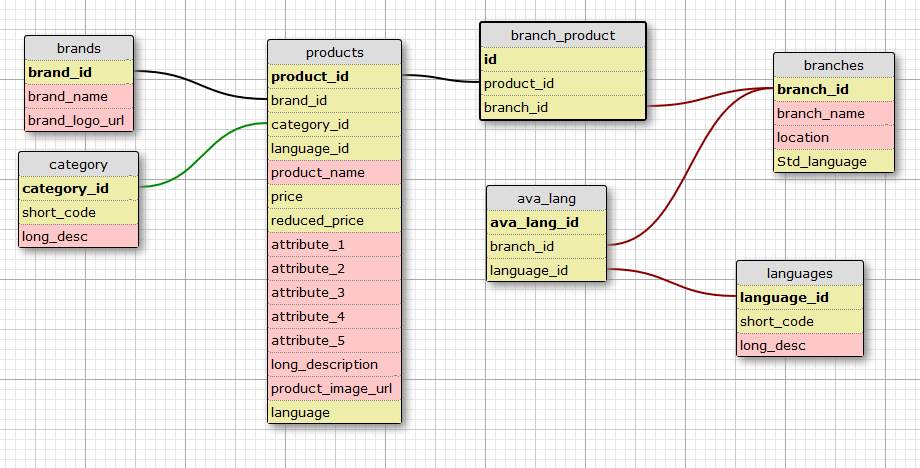The image size is (920, 468).
Task: Click branch_id in the ava_lang table
Action: (x=546, y=246)
